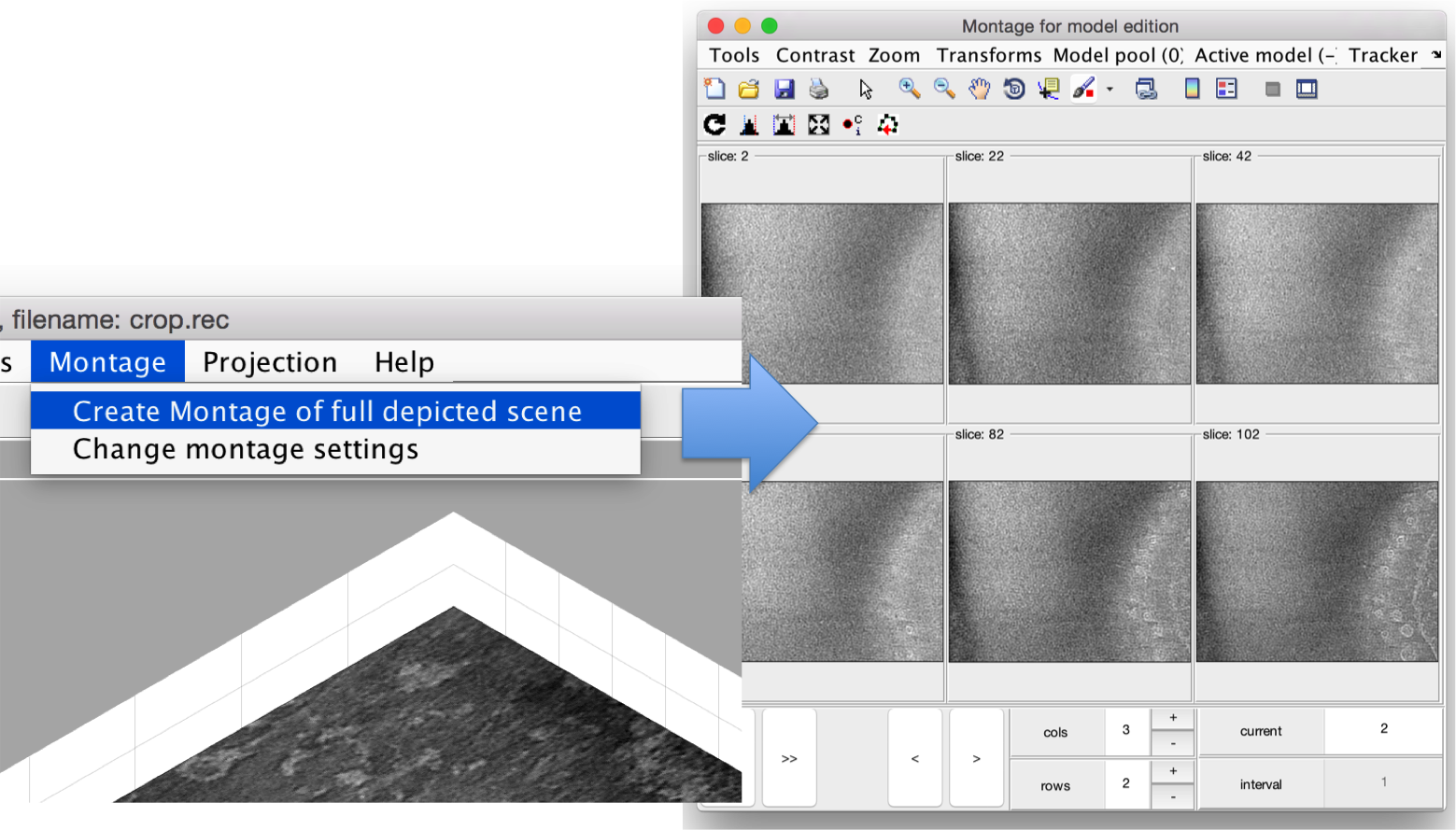Click the plus button beside cols
The width and height of the screenshot is (1456, 830).
pyautogui.click(x=1173, y=718)
